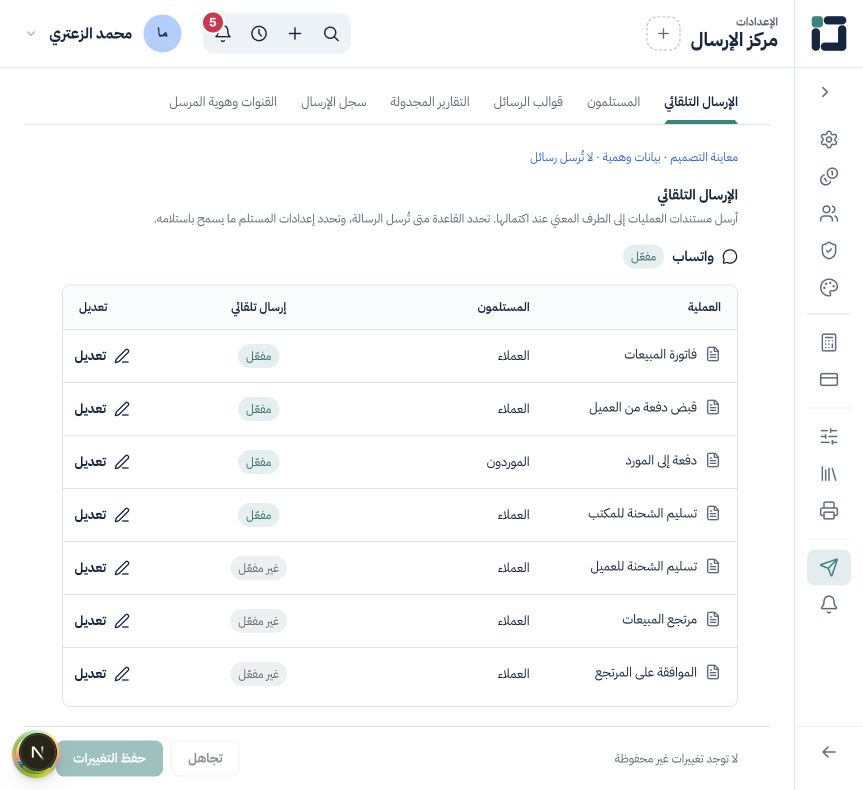Viewport: 863px width, 790px height.
Task: Click the إرسال تلقائي column header
Action: [259, 307]
